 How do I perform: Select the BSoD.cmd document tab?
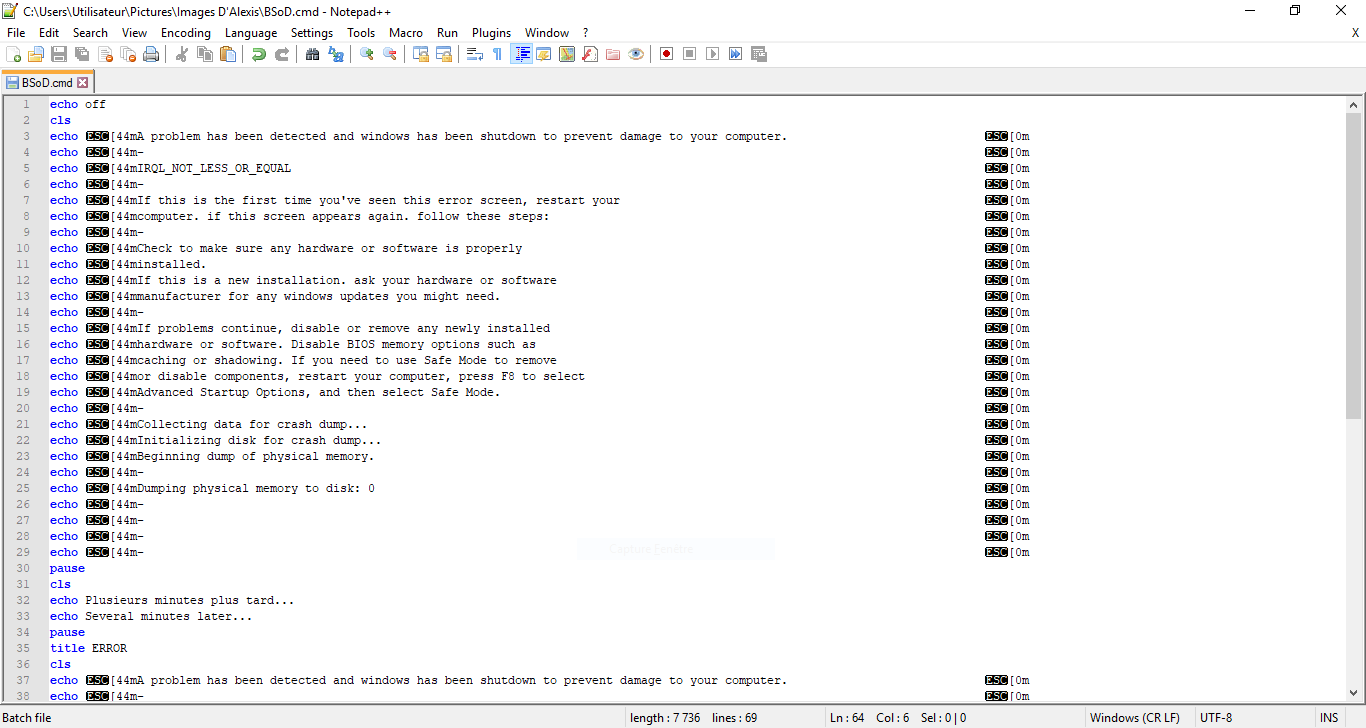(47, 83)
